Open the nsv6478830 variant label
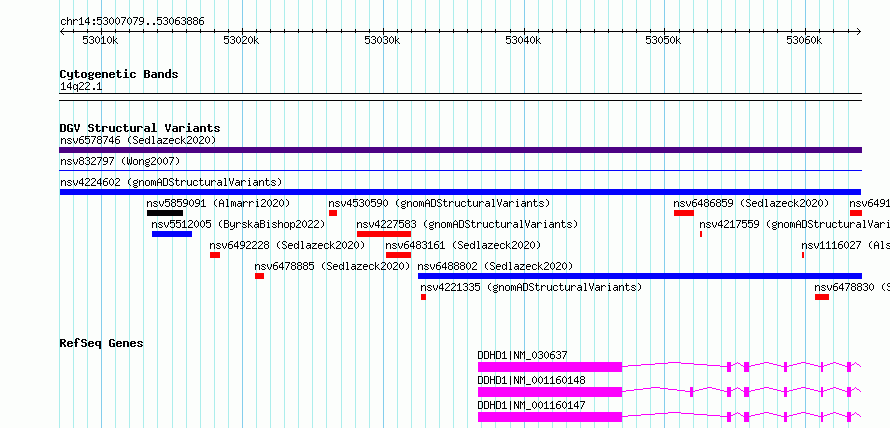 pyautogui.click(x=852, y=287)
